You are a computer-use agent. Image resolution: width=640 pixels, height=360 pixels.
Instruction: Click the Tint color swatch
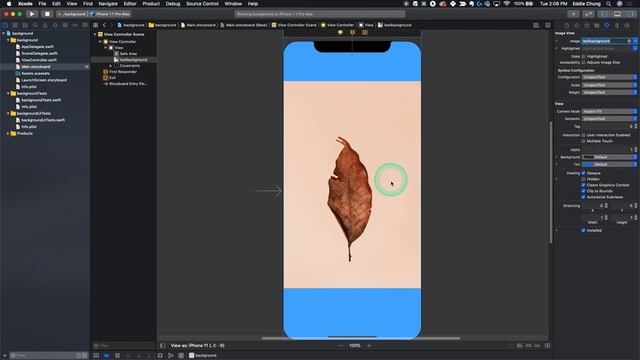click(588, 164)
